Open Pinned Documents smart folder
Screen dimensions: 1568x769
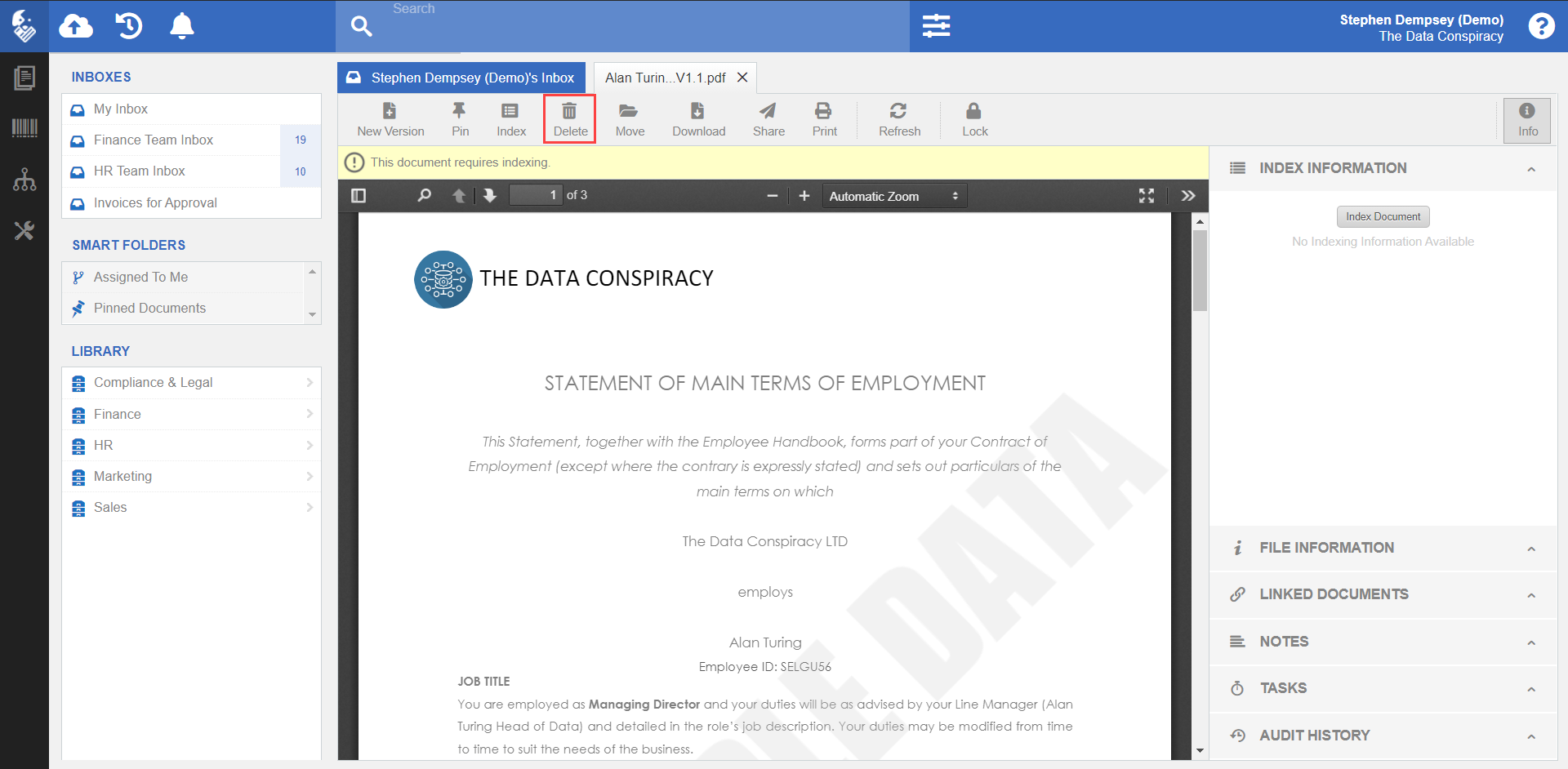(x=184, y=309)
